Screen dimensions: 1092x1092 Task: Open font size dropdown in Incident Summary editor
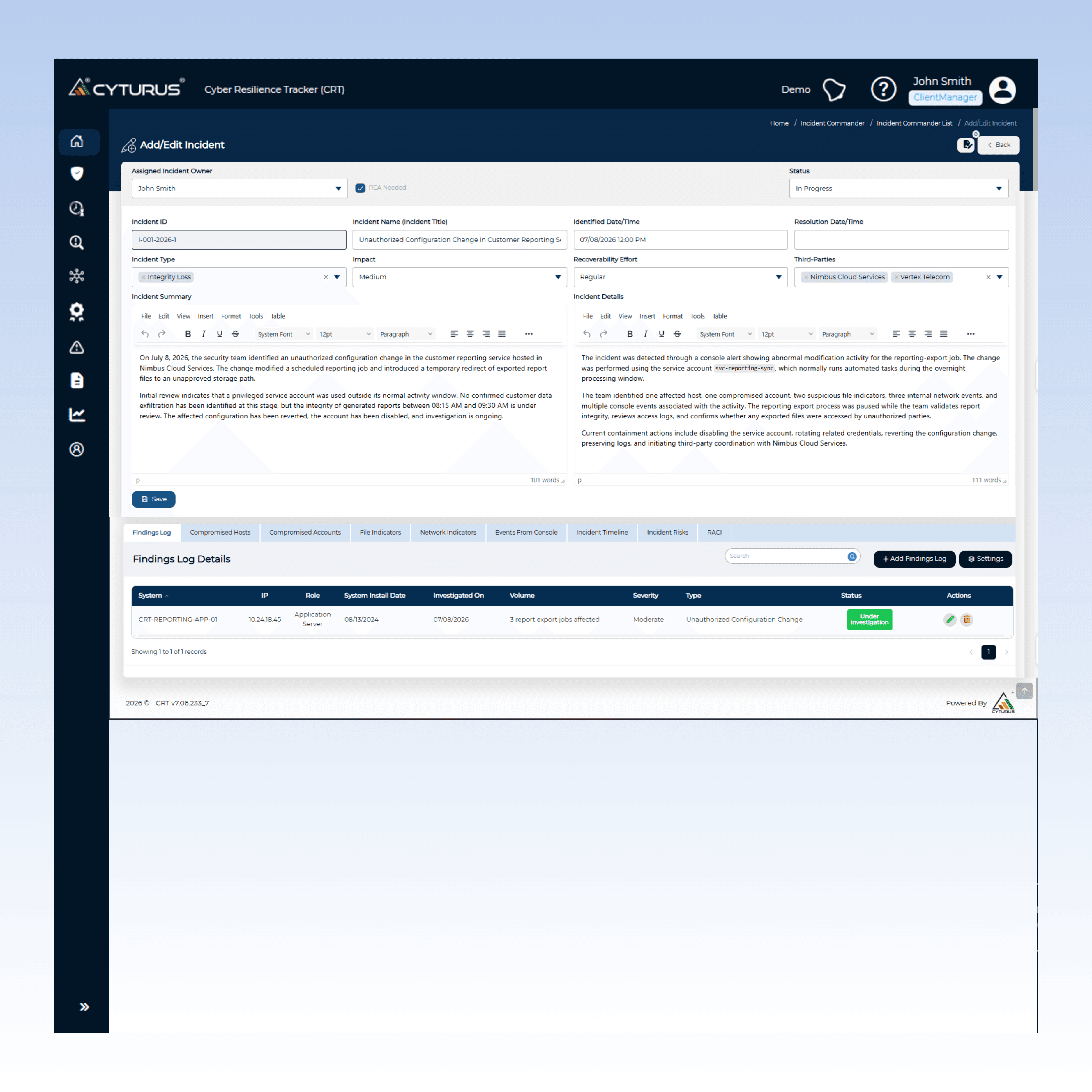(x=345, y=334)
